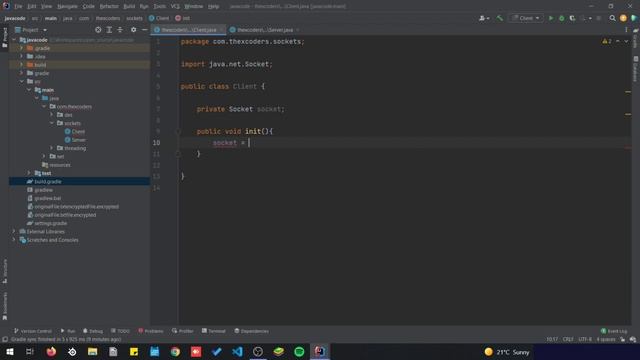This screenshot has width=640, height=360.
Task: Close the Server.java editor tab
Action: 298,30
